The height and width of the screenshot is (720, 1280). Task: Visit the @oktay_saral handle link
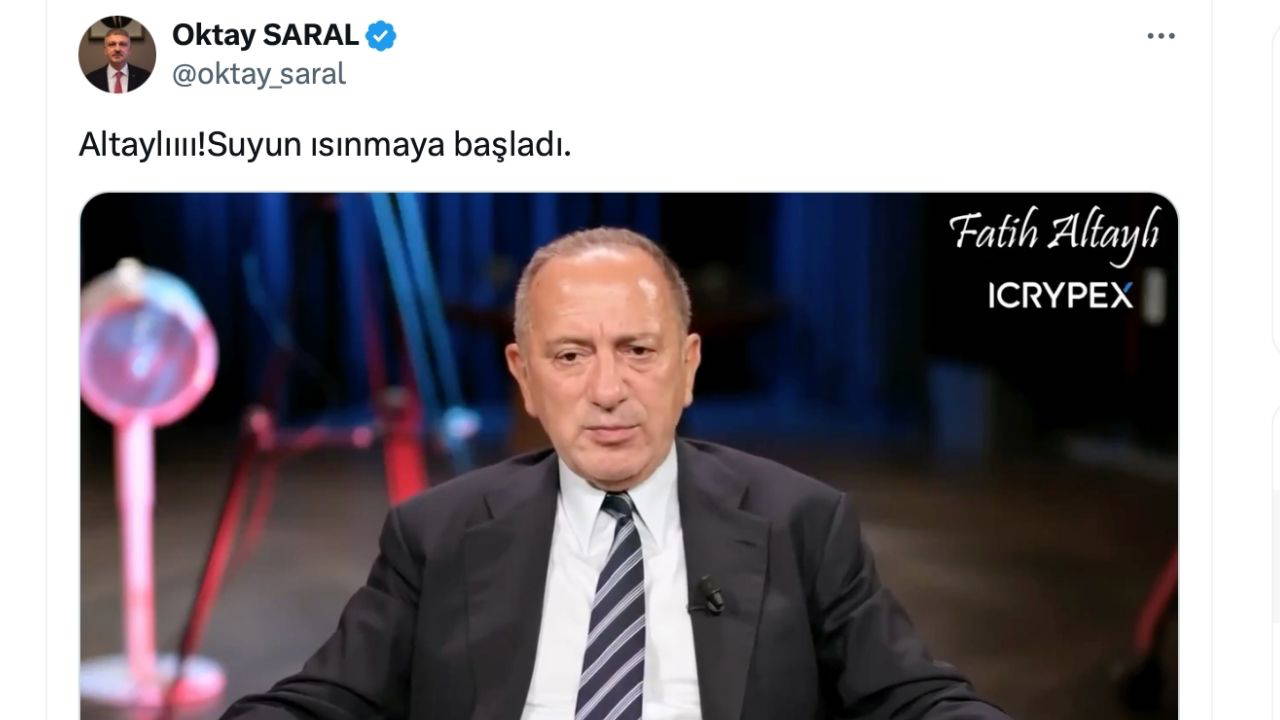tap(259, 75)
